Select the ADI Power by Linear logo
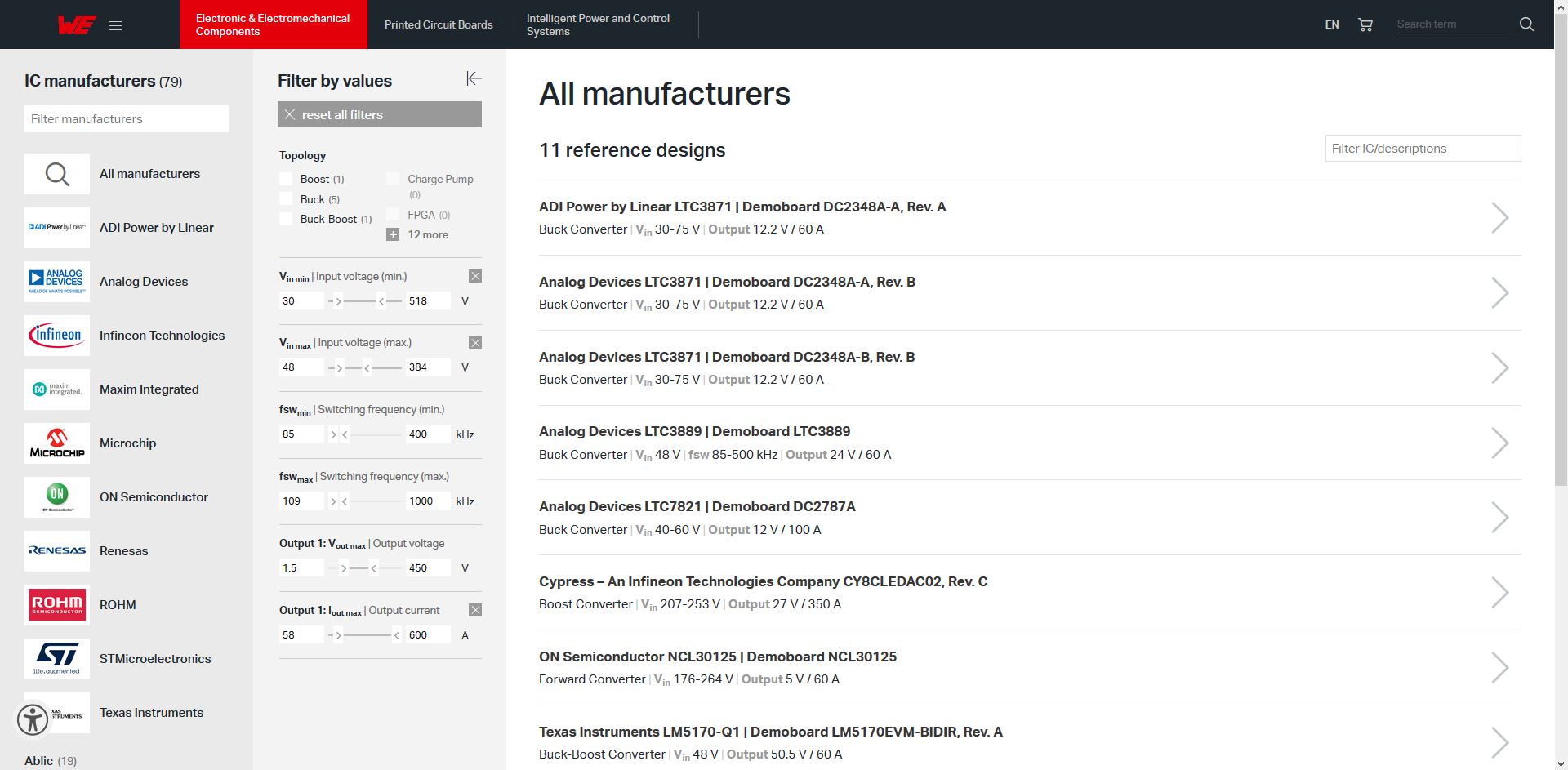Viewport: 1568px width, 770px height. [57, 228]
